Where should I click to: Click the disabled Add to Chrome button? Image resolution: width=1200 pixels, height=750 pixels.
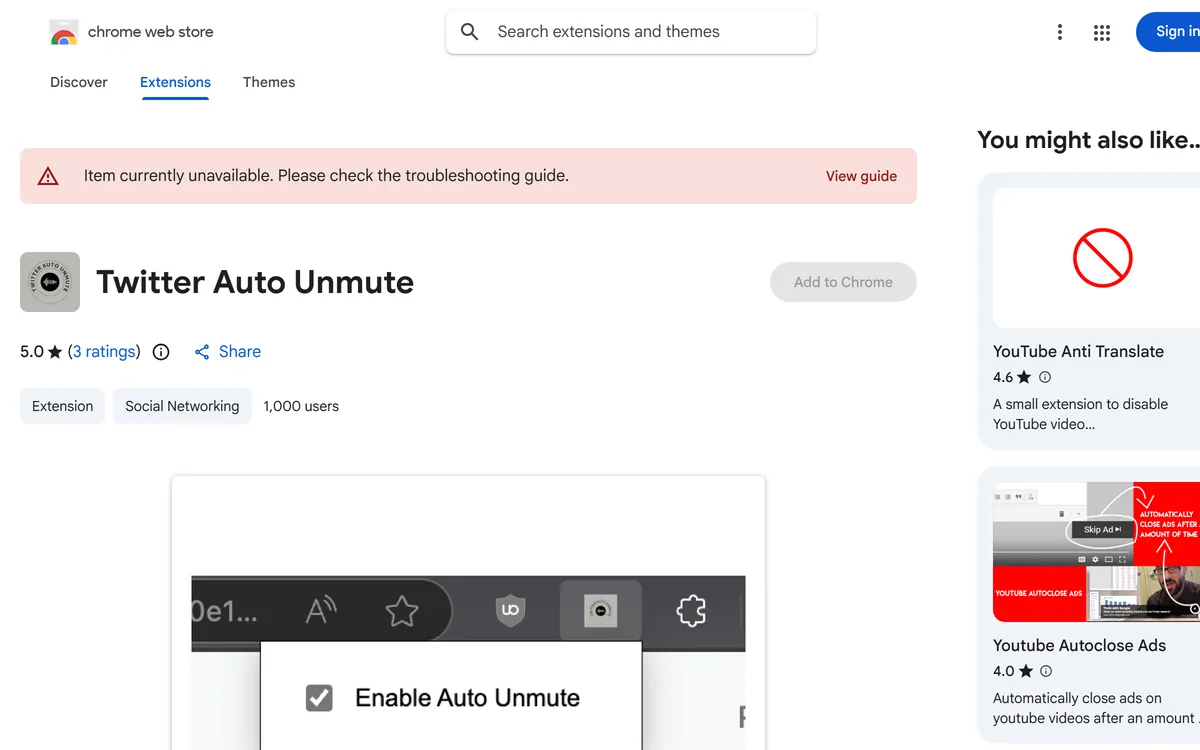tap(843, 282)
